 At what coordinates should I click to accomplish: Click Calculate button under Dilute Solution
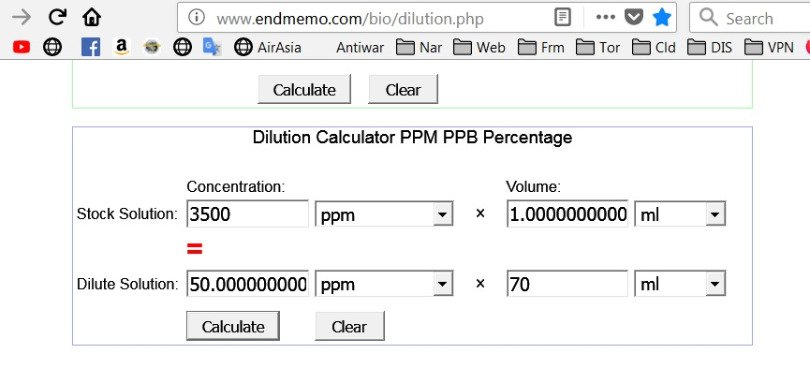(x=233, y=326)
